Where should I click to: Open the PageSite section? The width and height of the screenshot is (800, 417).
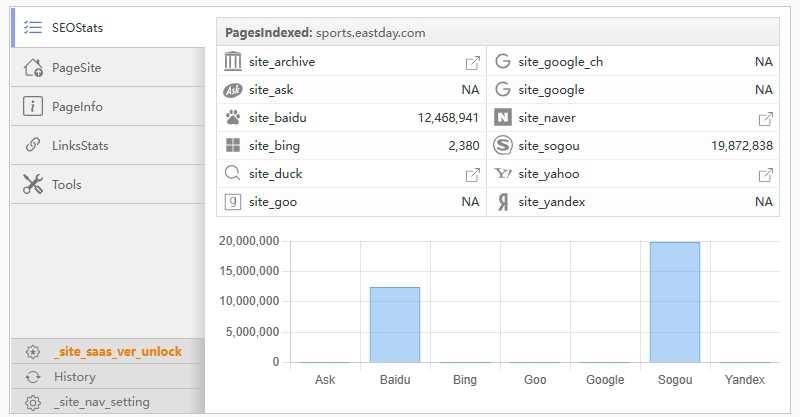(x=108, y=67)
